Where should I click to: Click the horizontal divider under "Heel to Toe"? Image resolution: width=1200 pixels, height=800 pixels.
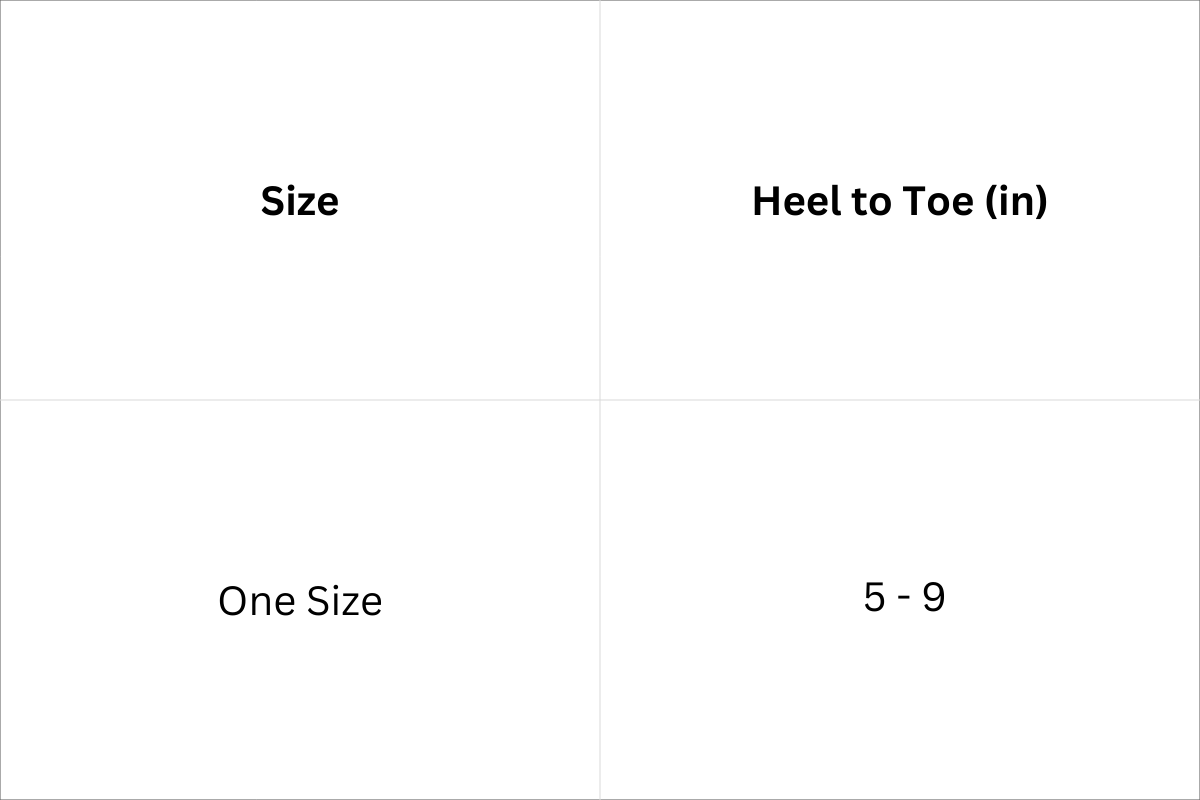coord(900,400)
